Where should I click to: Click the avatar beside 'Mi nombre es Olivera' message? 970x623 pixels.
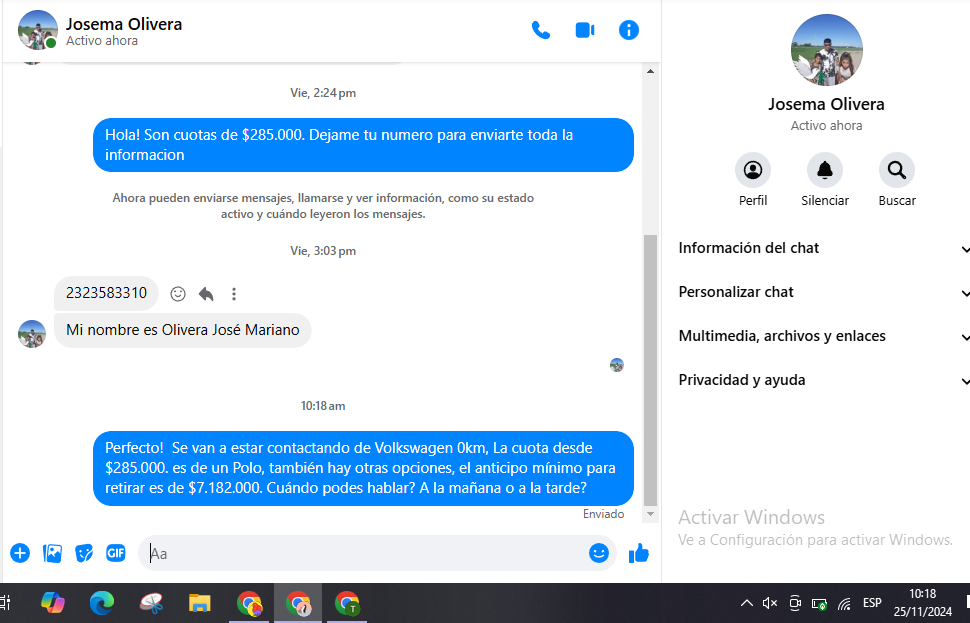32,334
